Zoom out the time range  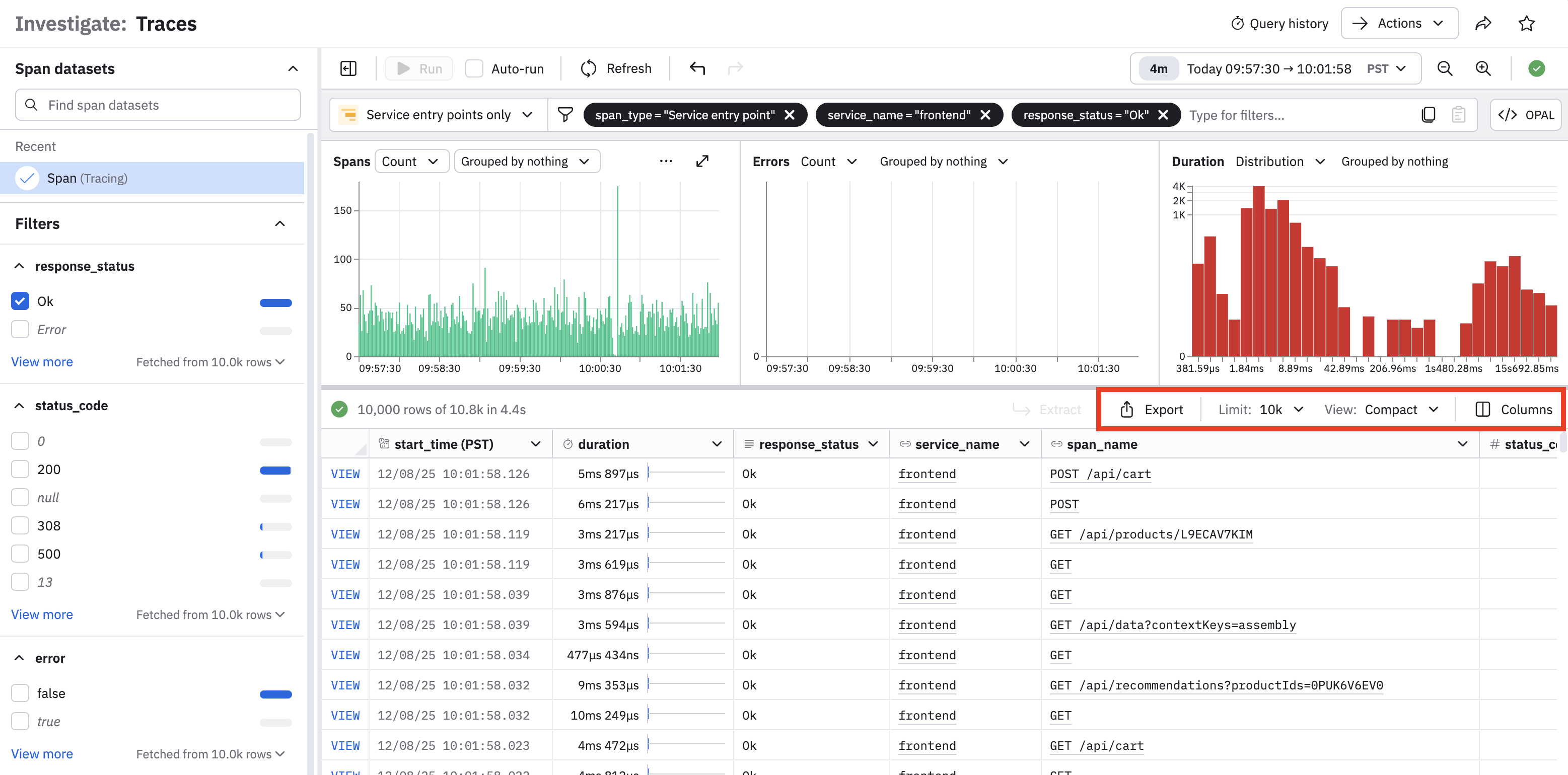tap(1445, 68)
